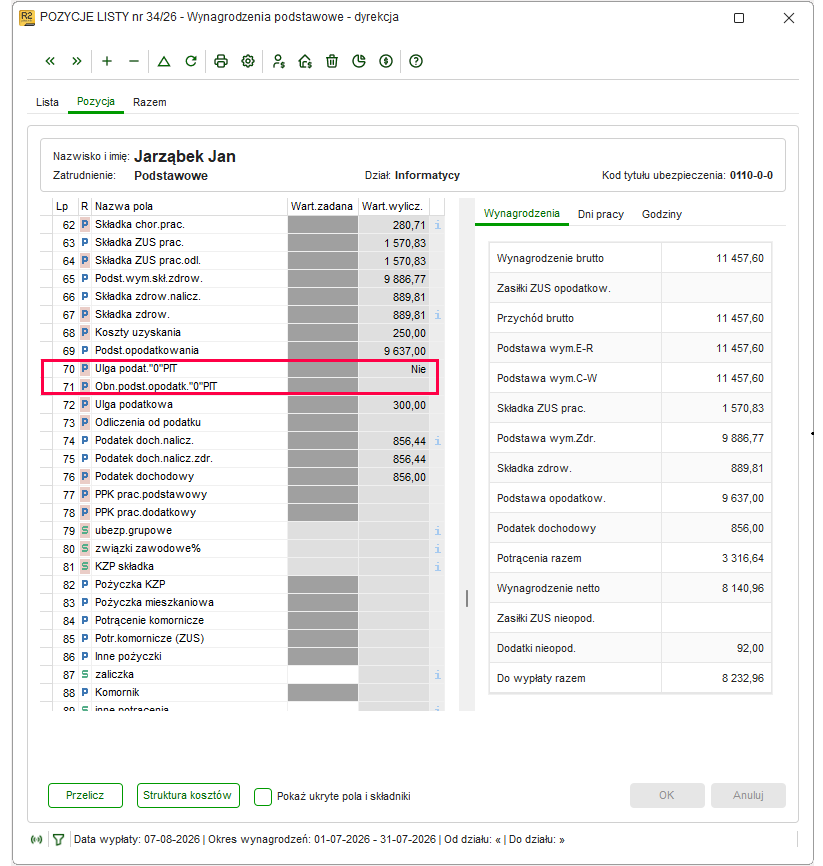Image resolution: width=823 pixels, height=866 pixels.
Task: Open Struktura kosztów
Action: click(x=188, y=795)
